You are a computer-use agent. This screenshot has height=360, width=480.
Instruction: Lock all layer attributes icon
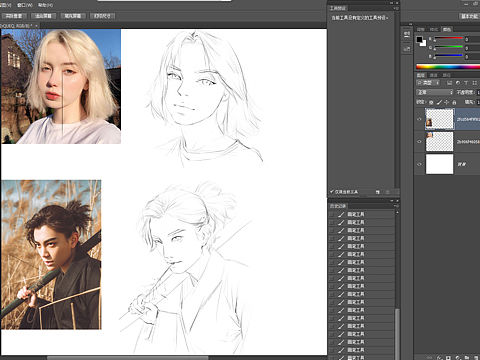point(454,102)
